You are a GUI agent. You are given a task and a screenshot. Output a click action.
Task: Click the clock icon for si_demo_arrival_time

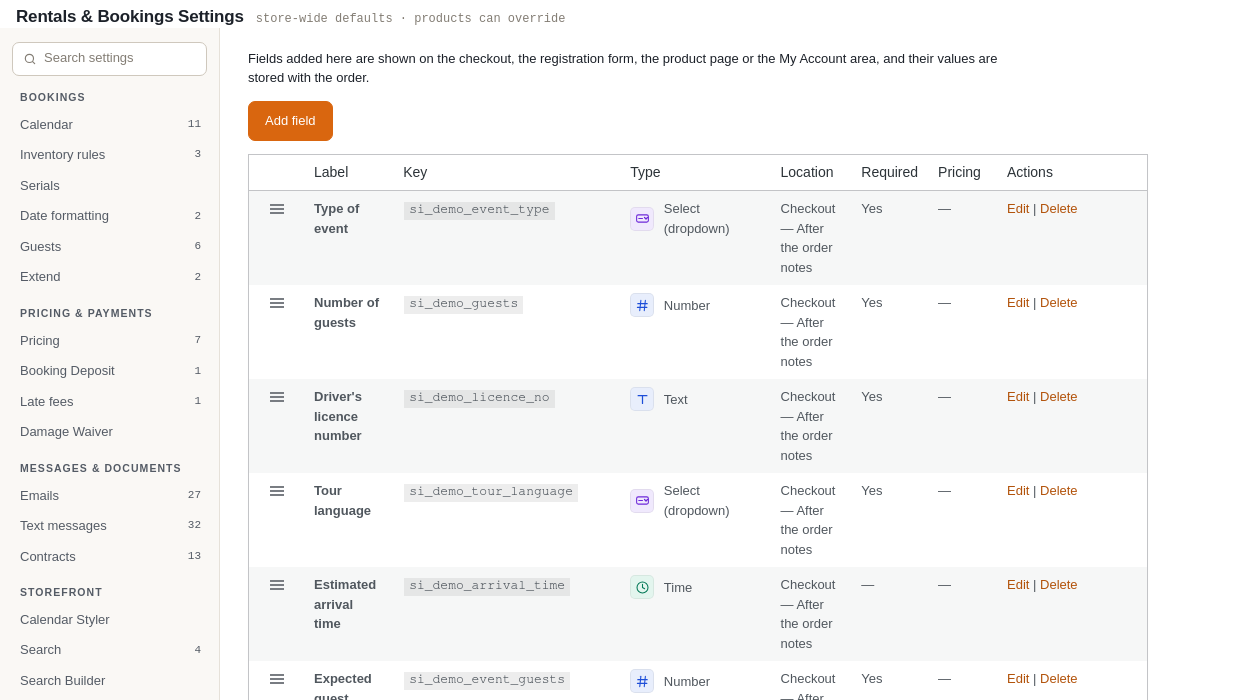642,587
